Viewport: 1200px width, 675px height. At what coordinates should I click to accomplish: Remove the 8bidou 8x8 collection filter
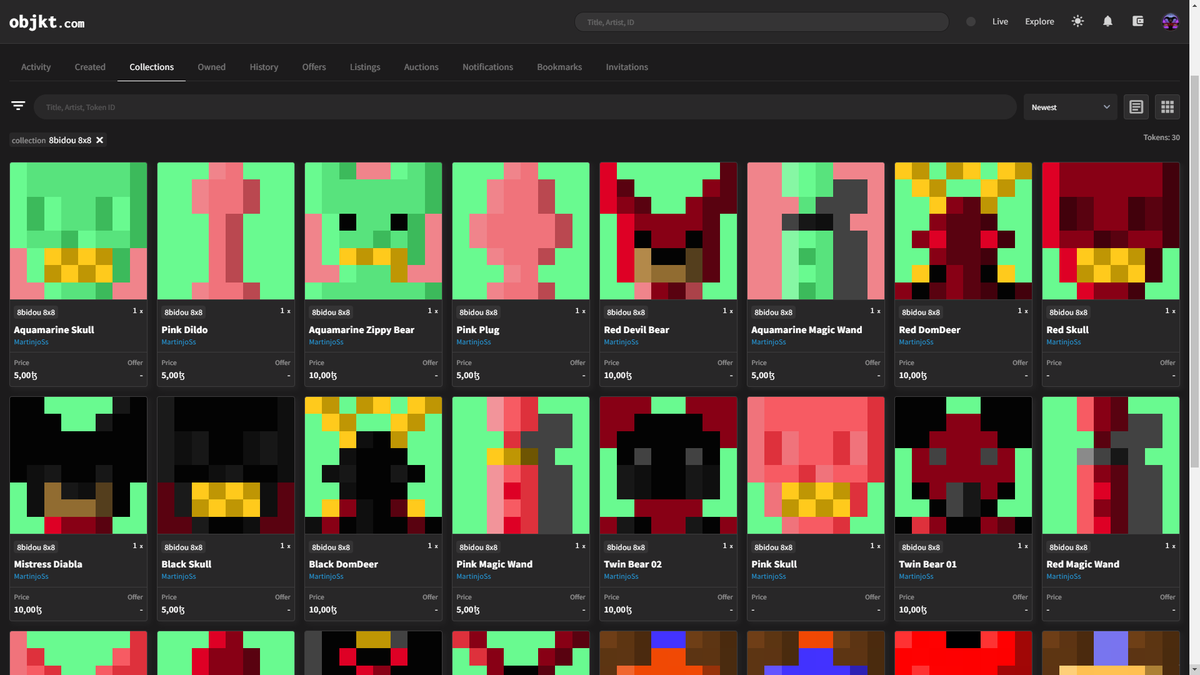(x=100, y=140)
